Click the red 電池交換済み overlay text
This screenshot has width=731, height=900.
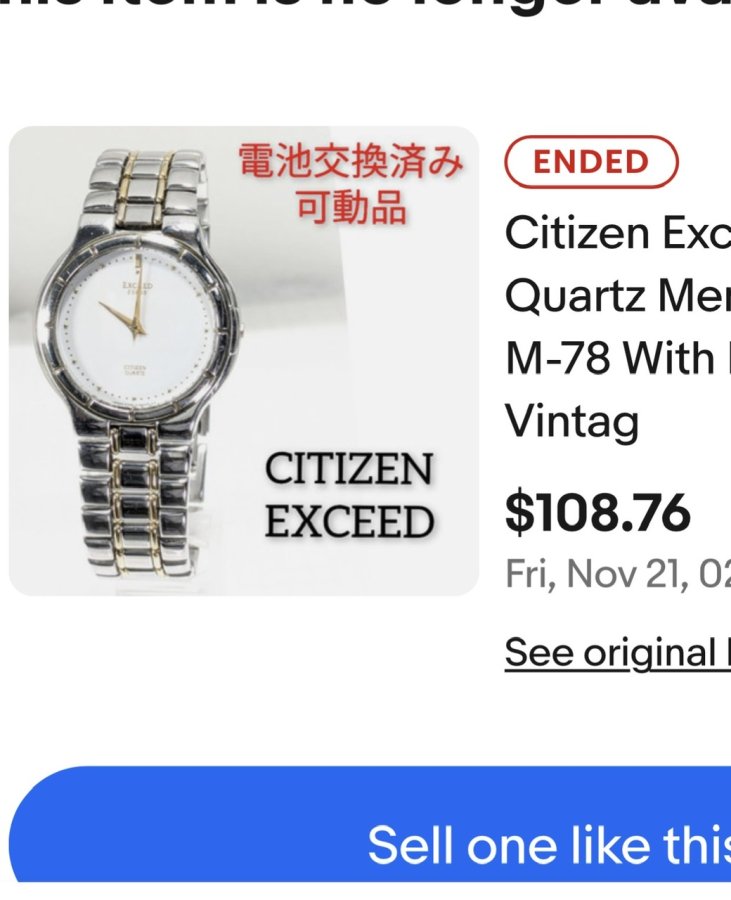(x=351, y=160)
